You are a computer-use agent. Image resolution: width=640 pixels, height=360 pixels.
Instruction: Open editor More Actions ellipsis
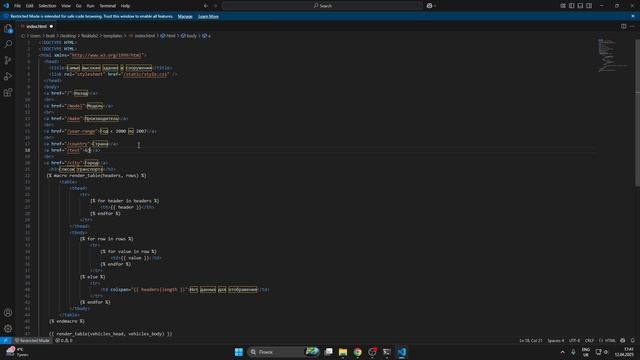pos(632,26)
